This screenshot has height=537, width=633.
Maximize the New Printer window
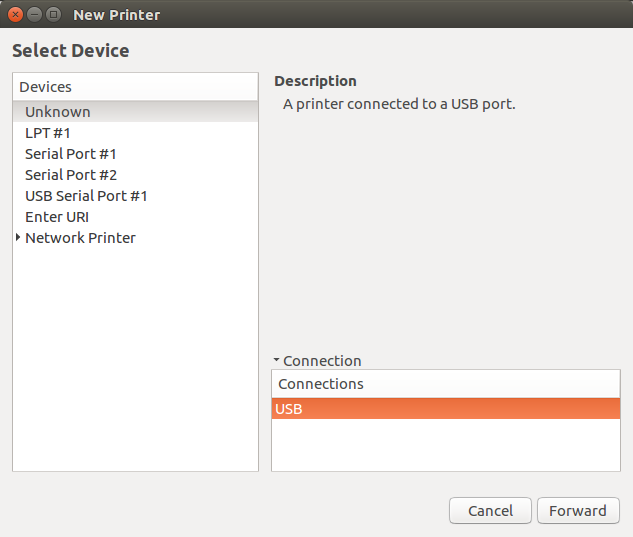(x=53, y=15)
